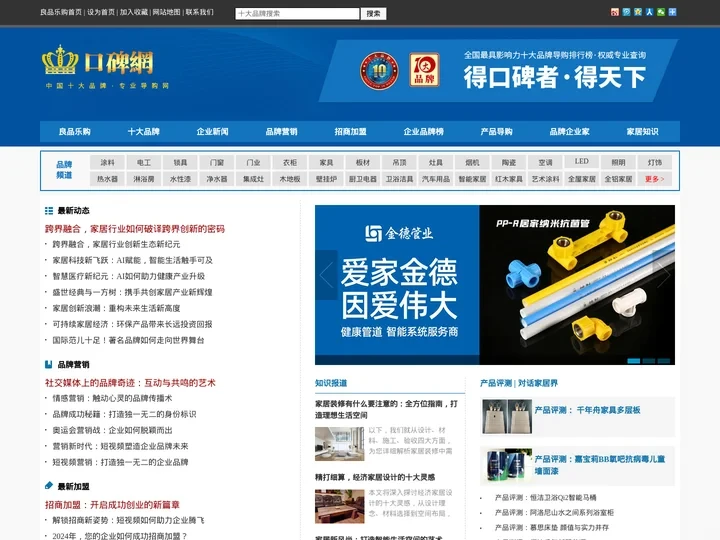Select 灯饰 brand channel
The height and width of the screenshot is (540, 720).
[x=655, y=162]
